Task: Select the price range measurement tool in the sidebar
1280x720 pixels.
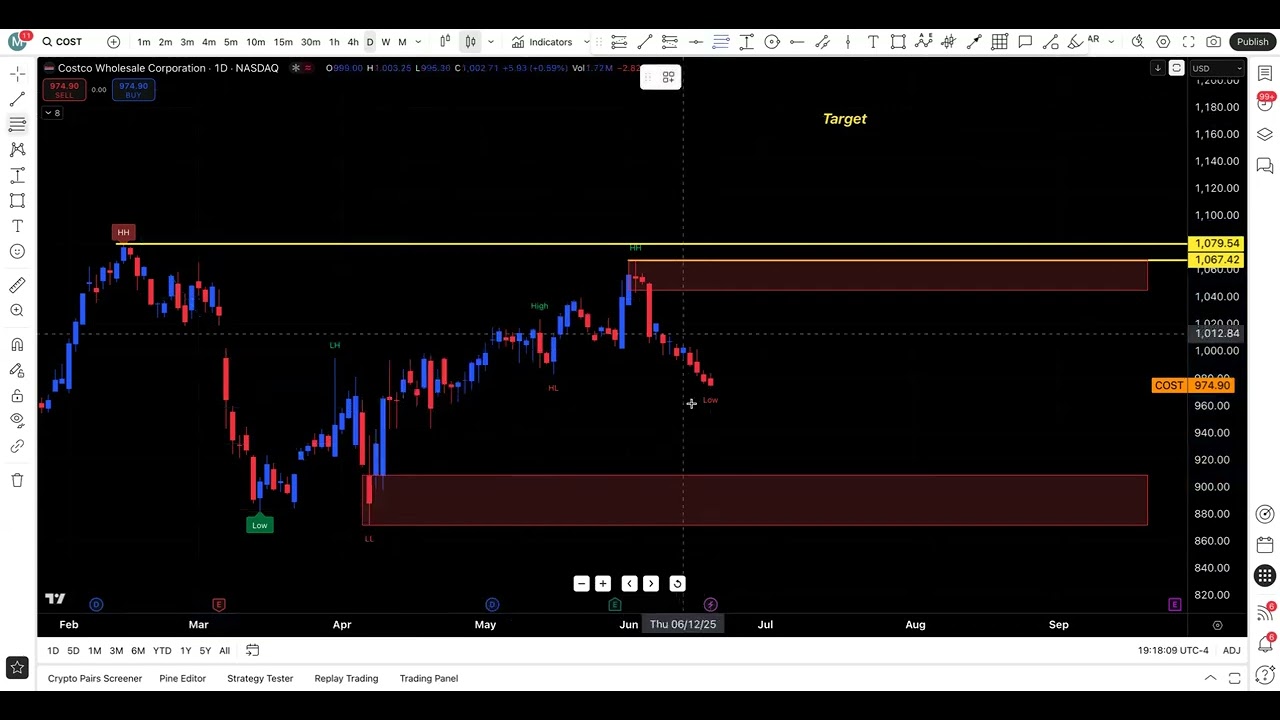Action: tap(17, 175)
